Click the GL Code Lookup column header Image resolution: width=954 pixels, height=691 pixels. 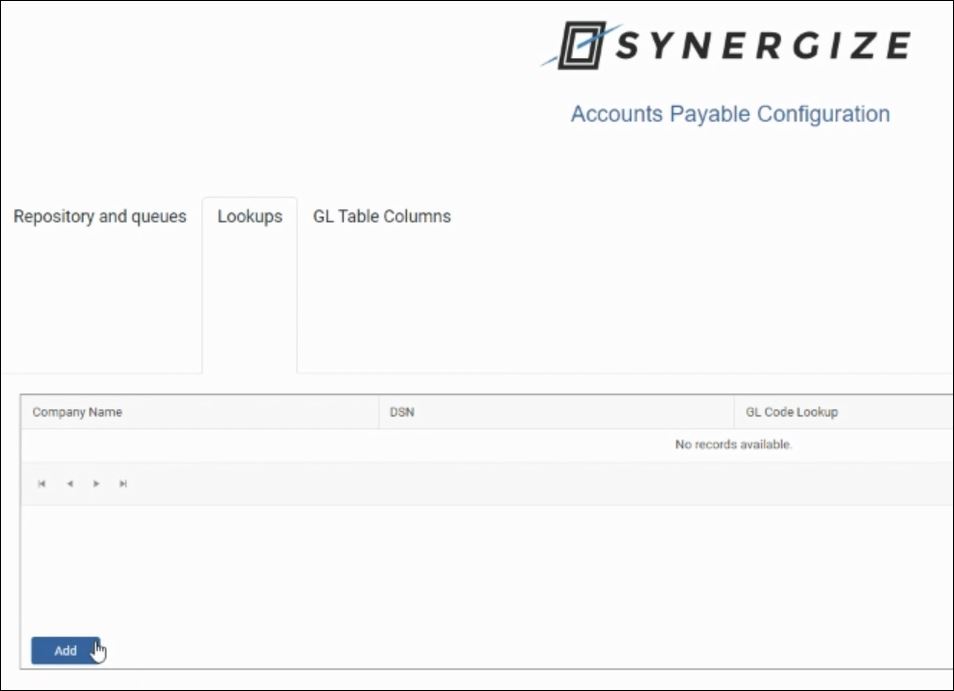792,412
